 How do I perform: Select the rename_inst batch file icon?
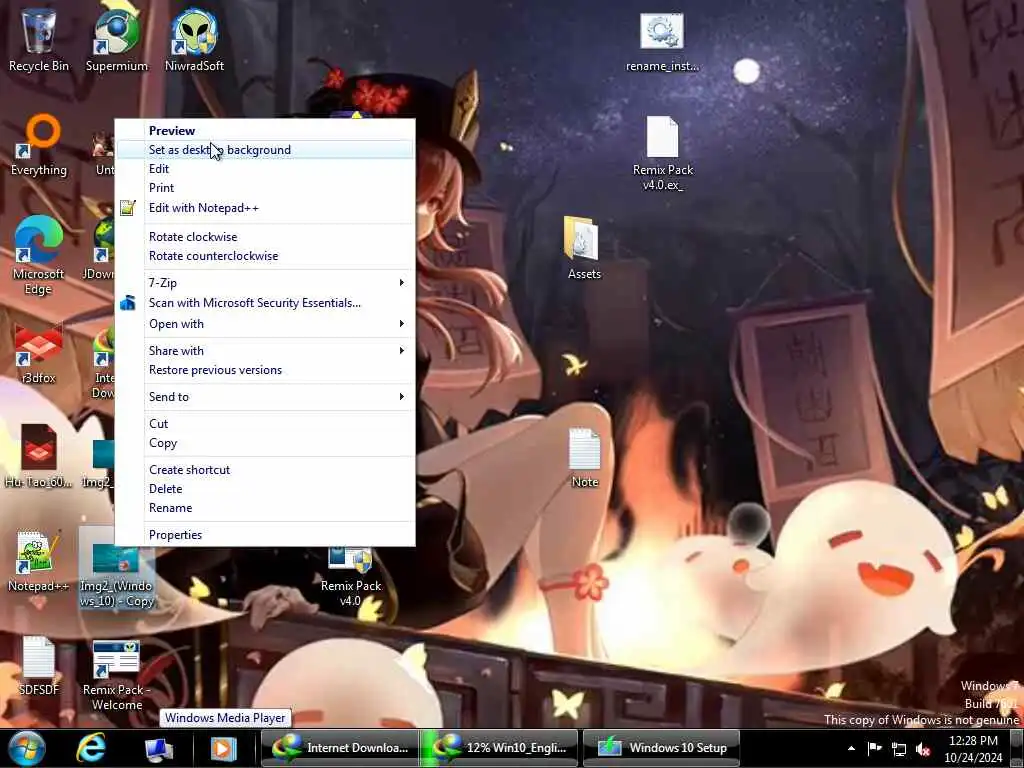[662, 40]
